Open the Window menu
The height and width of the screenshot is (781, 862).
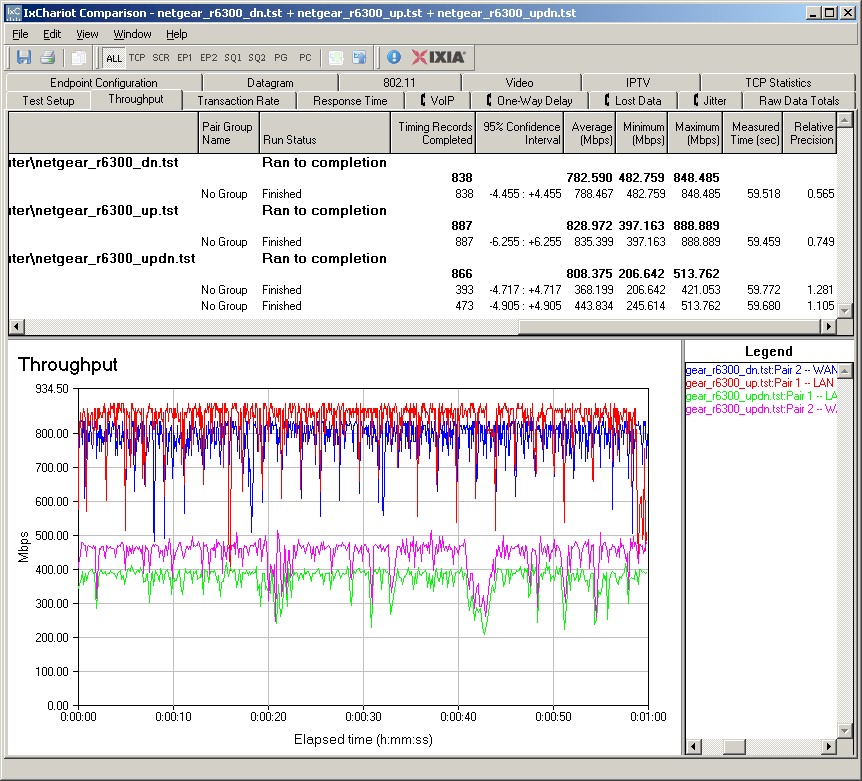(132, 34)
